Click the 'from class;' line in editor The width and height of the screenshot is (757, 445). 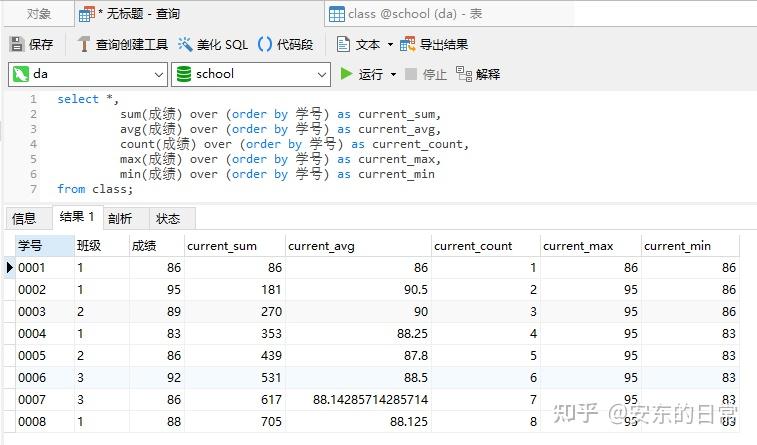[95, 189]
